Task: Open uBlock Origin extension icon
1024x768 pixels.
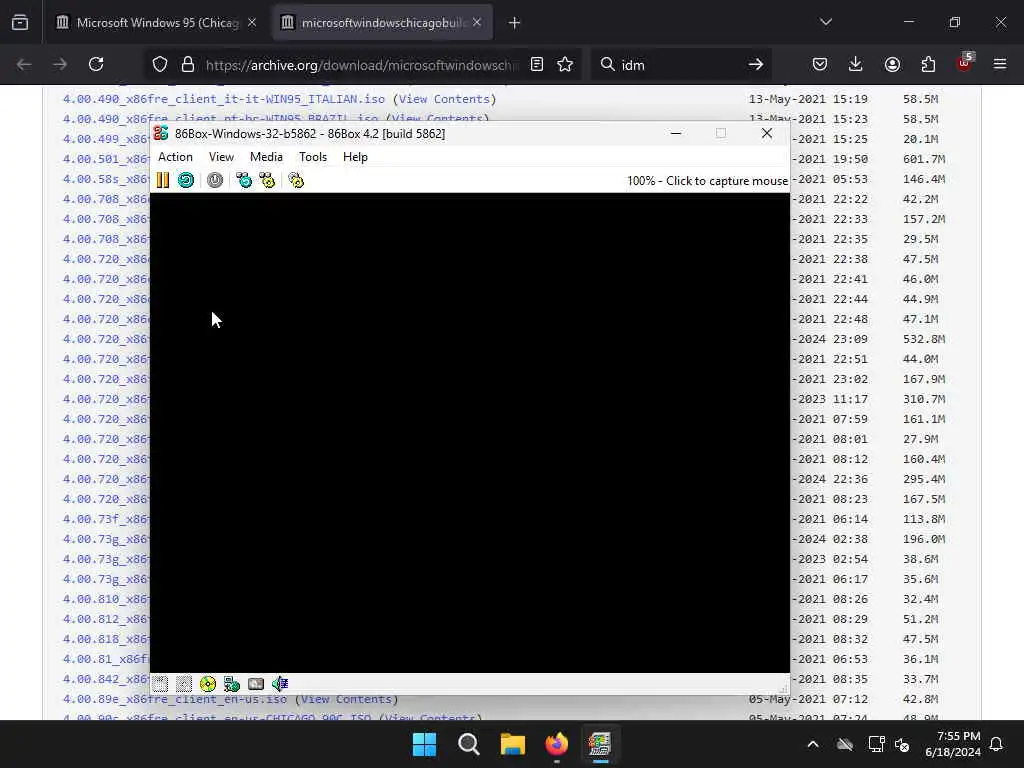Action: [x=965, y=63]
